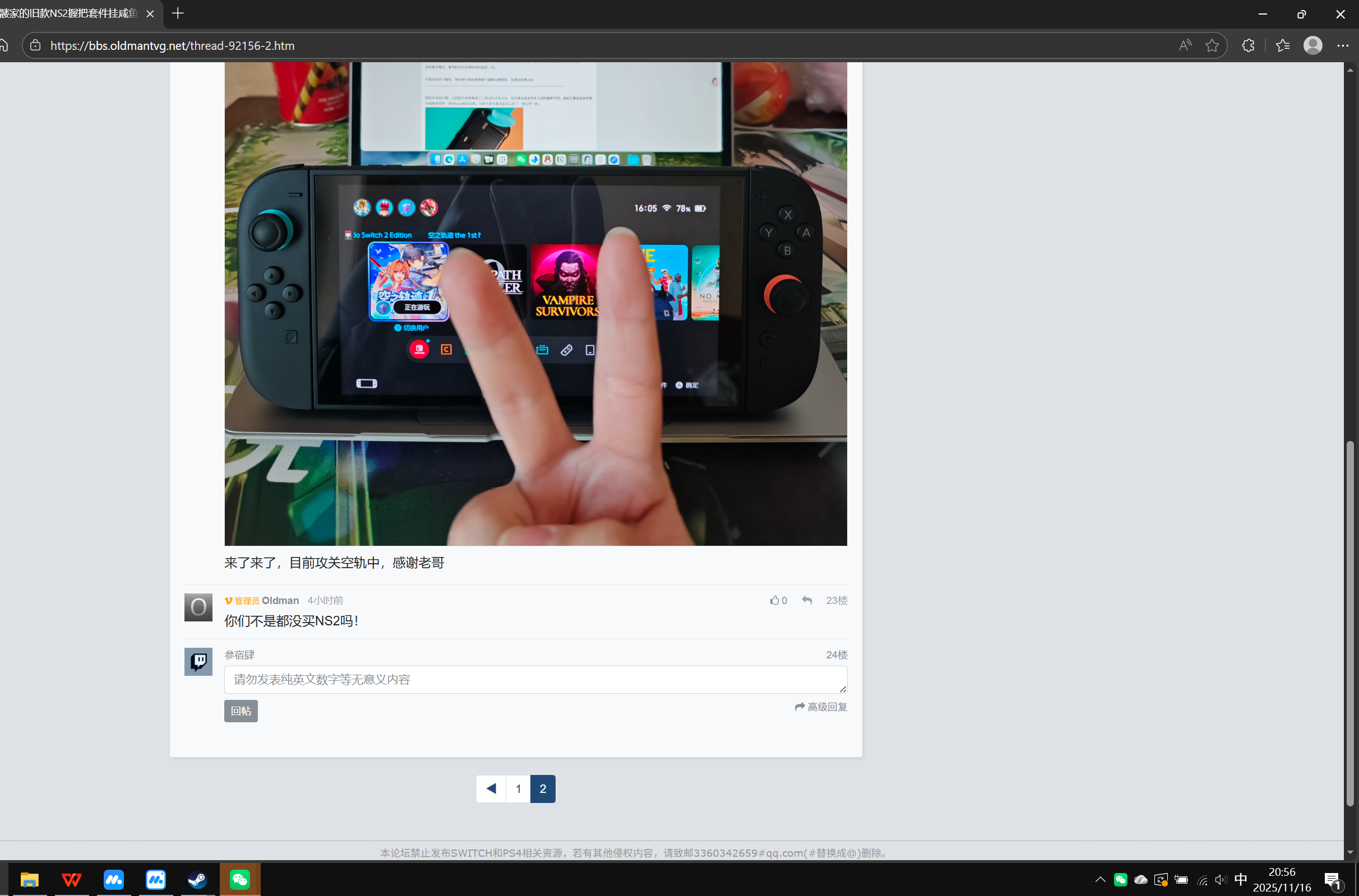Go to the previous page via the arrow
This screenshot has width=1359, height=896.
[491, 788]
